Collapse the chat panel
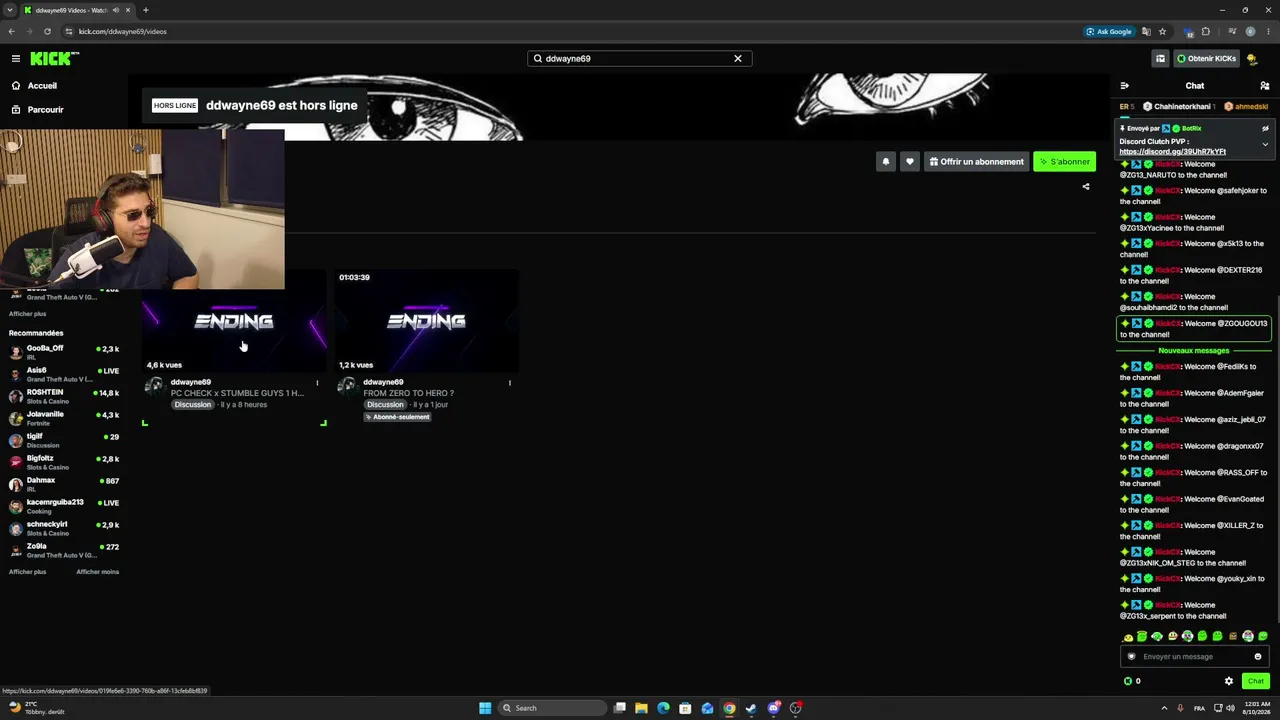 [x=1124, y=86]
